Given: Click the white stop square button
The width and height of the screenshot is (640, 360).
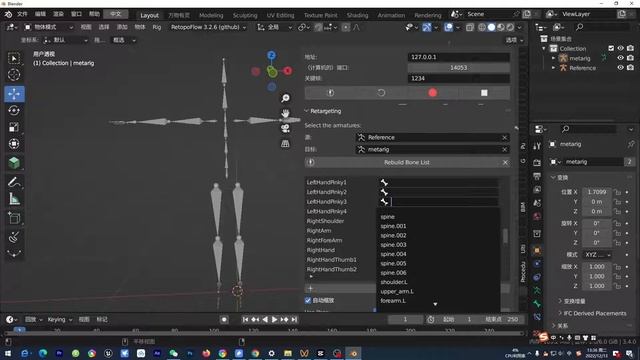Looking at the screenshot, I should click(x=484, y=93).
